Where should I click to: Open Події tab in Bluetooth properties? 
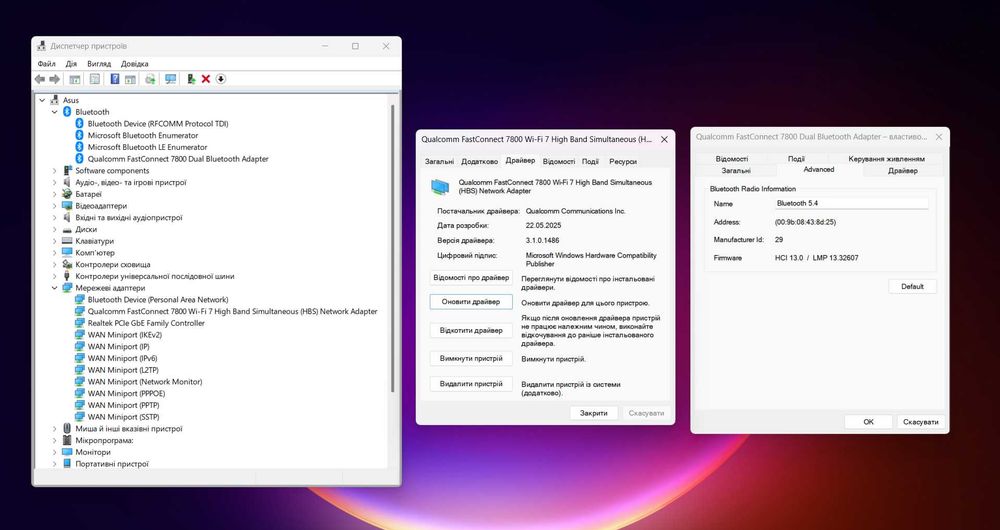coord(796,159)
